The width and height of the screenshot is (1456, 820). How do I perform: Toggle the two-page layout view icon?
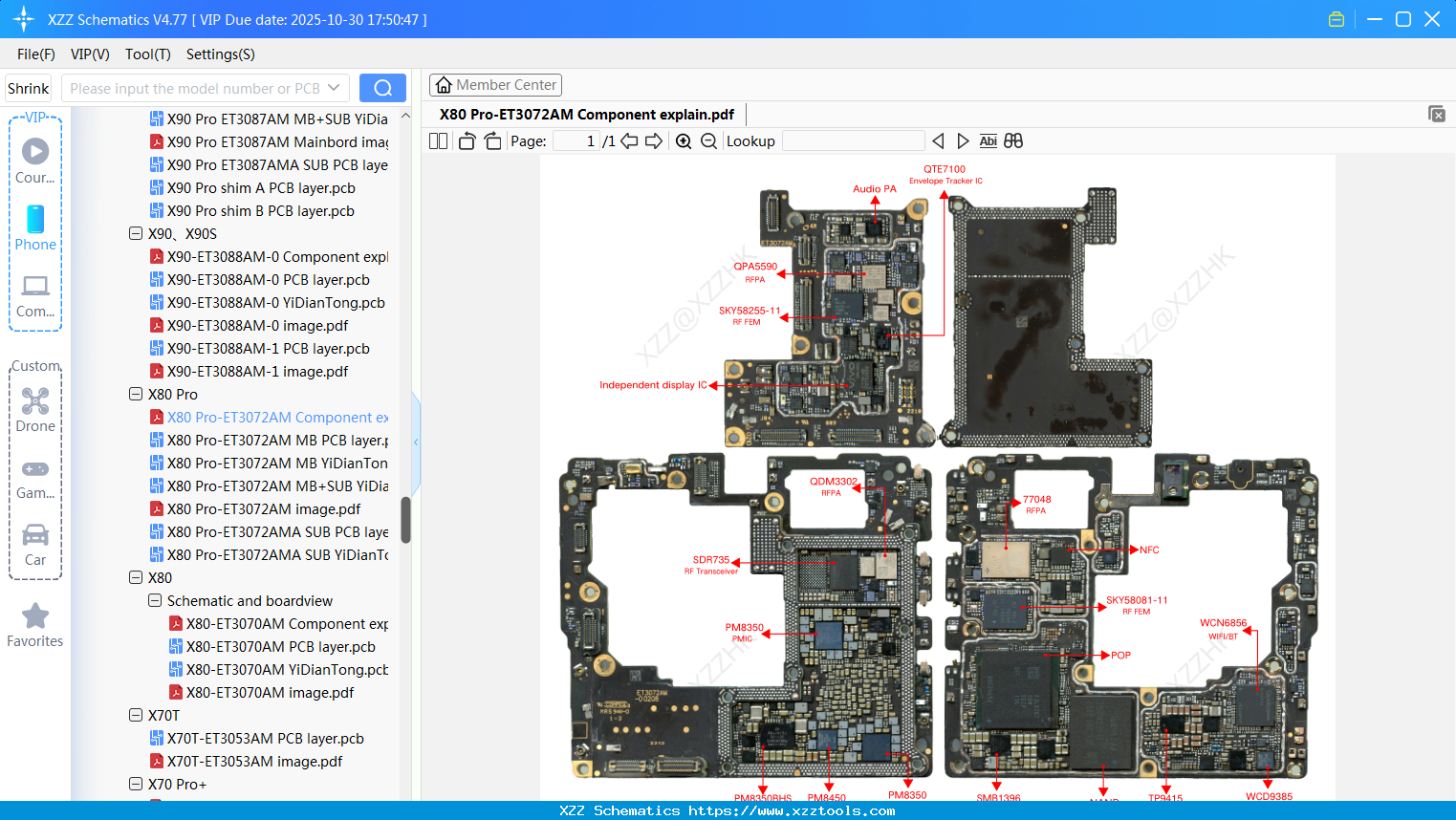tap(438, 141)
